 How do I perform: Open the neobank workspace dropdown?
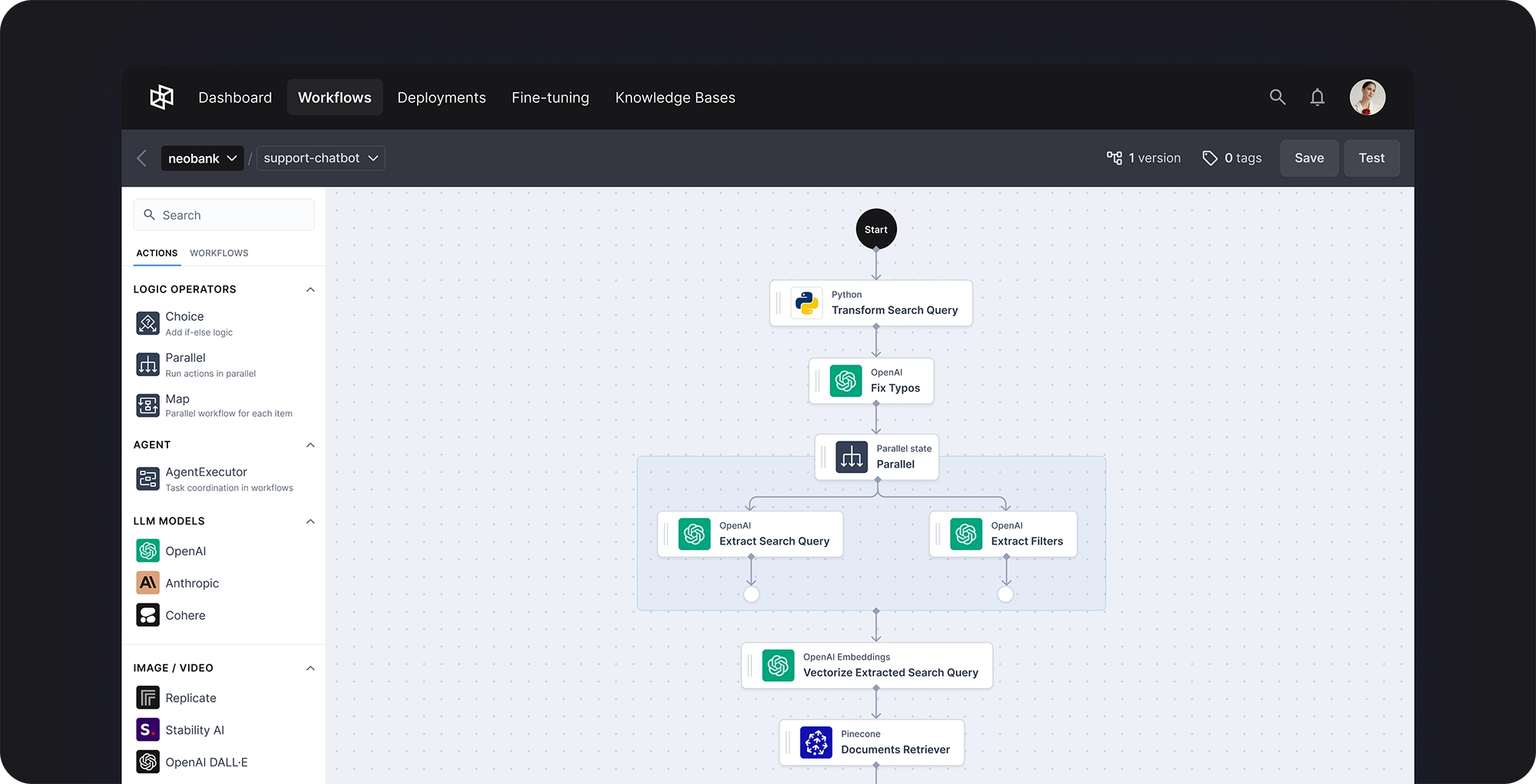coord(202,158)
